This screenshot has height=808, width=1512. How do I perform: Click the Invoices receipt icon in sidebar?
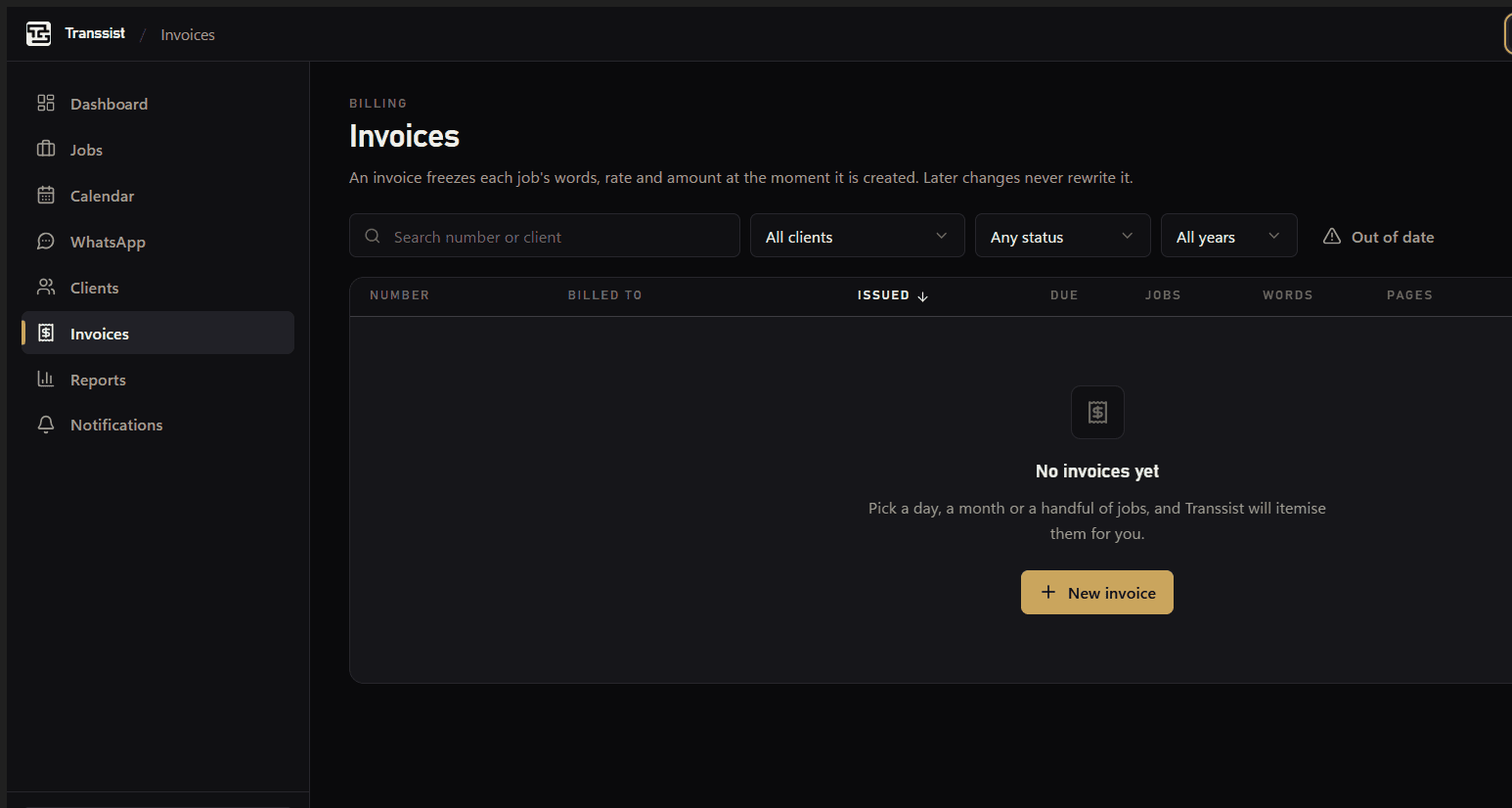(46, 333)
